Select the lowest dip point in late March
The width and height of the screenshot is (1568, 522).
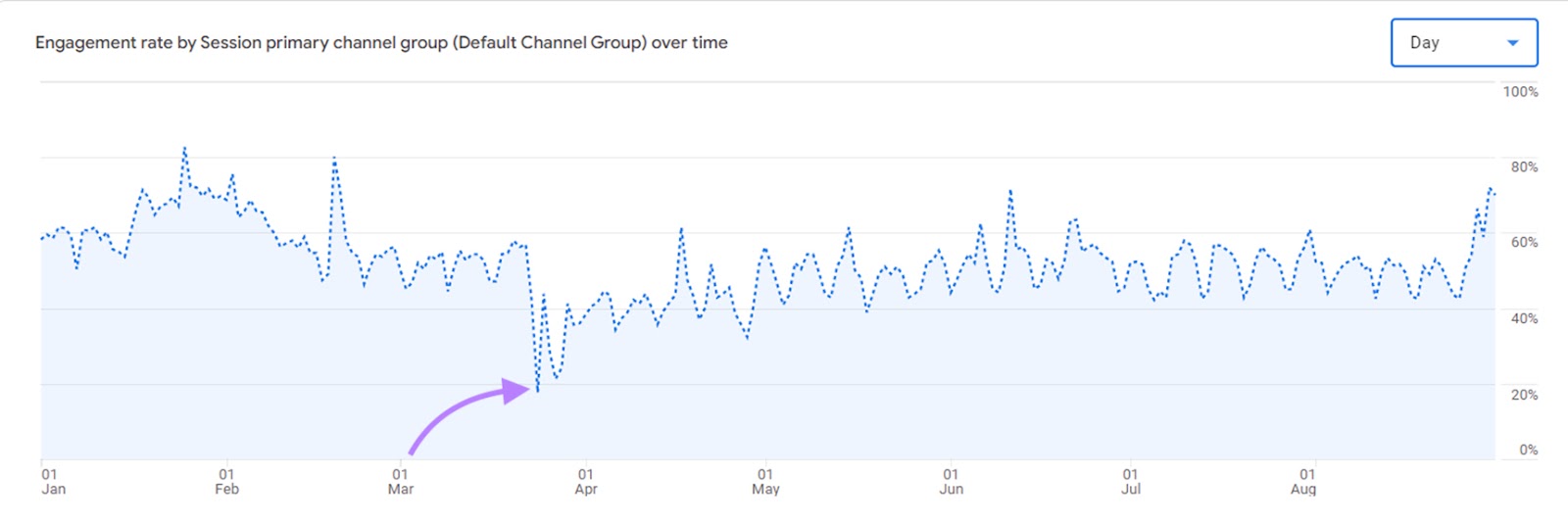coord(537,391)
